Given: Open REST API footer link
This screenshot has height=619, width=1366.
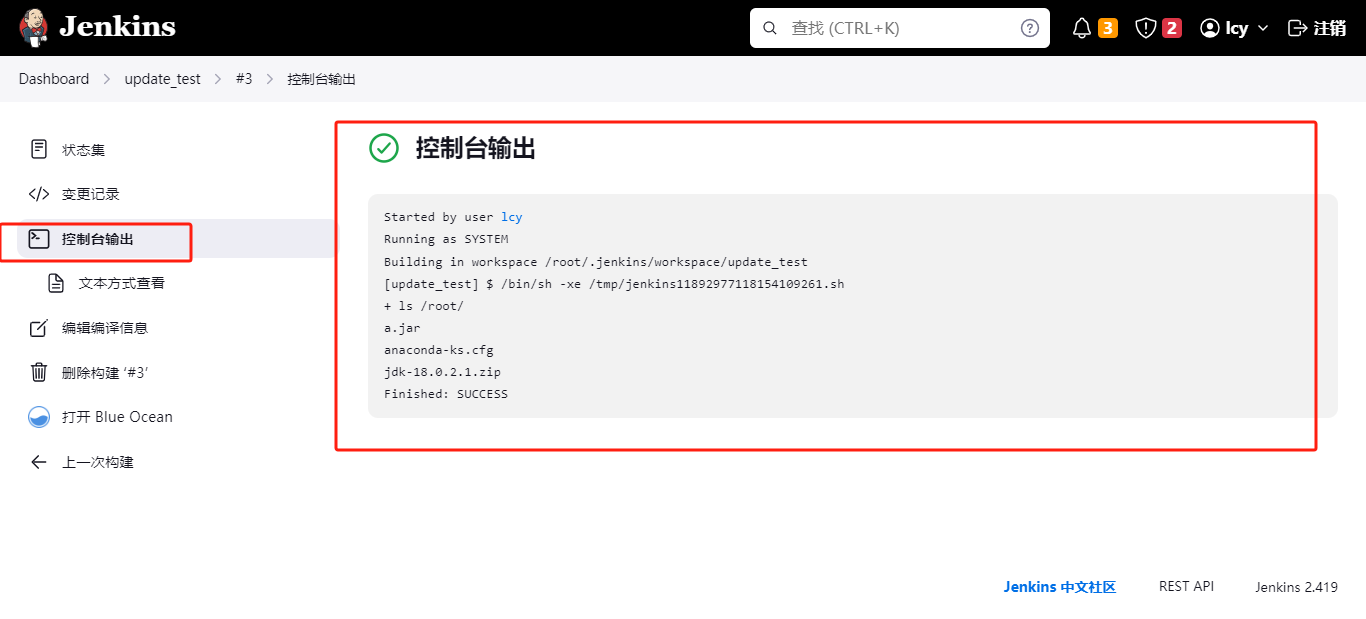Looking at the screenshot, I should pos(1186,587).
